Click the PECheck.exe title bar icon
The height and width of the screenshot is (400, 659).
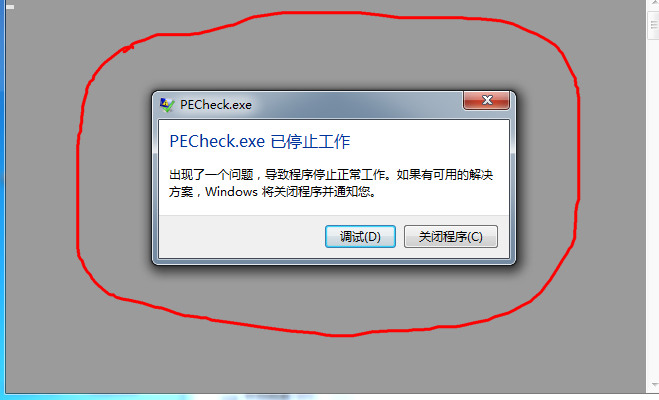click(167, 105)
